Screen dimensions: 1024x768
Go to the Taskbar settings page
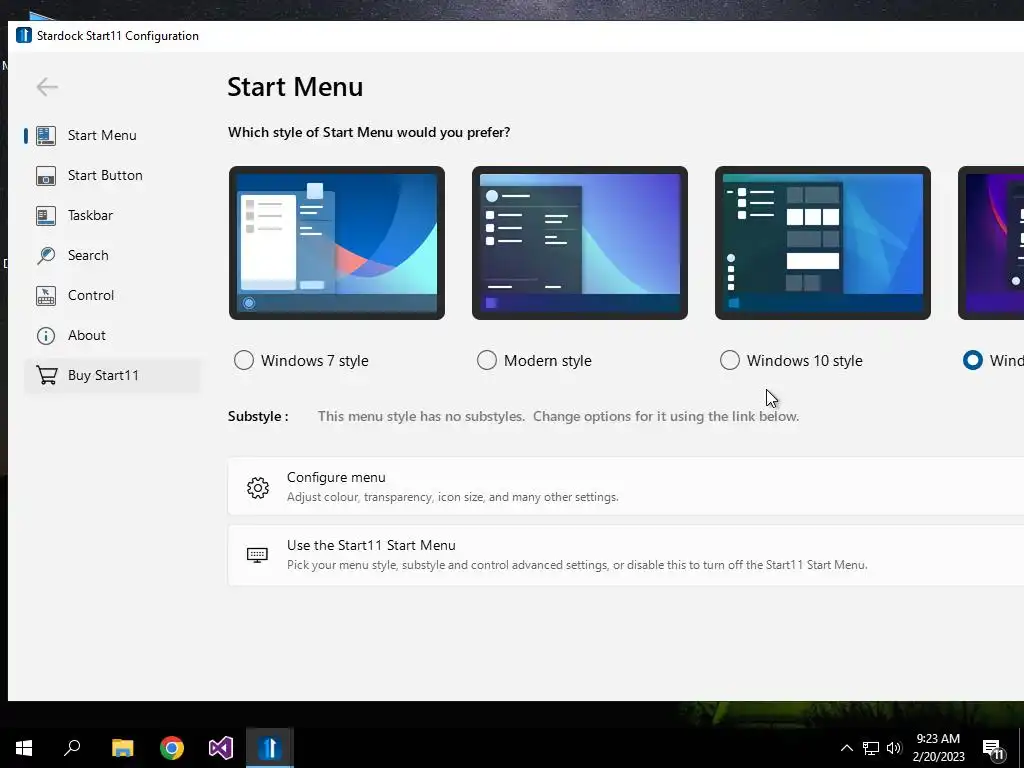(x=112, y=215)
